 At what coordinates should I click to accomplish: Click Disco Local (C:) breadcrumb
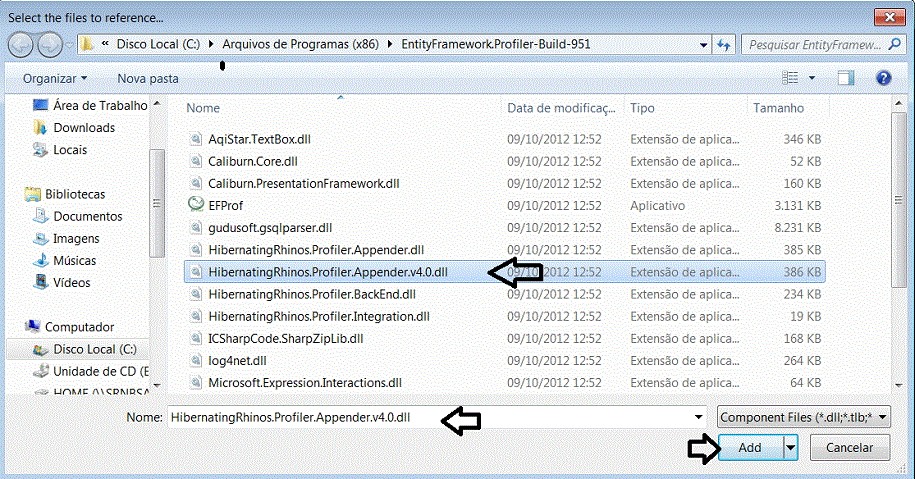coord(158,44)
